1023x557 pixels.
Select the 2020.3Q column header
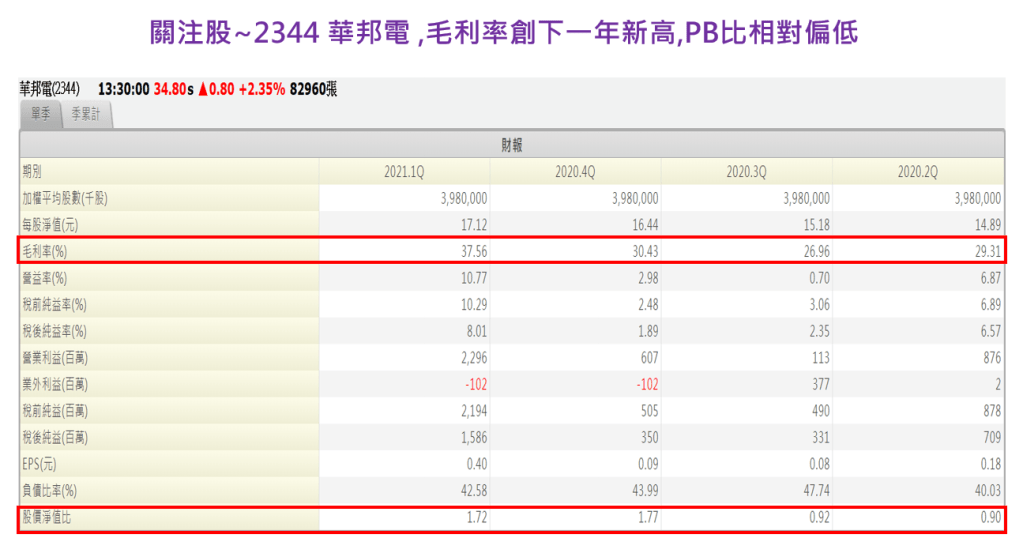click(x=746, y=171)
